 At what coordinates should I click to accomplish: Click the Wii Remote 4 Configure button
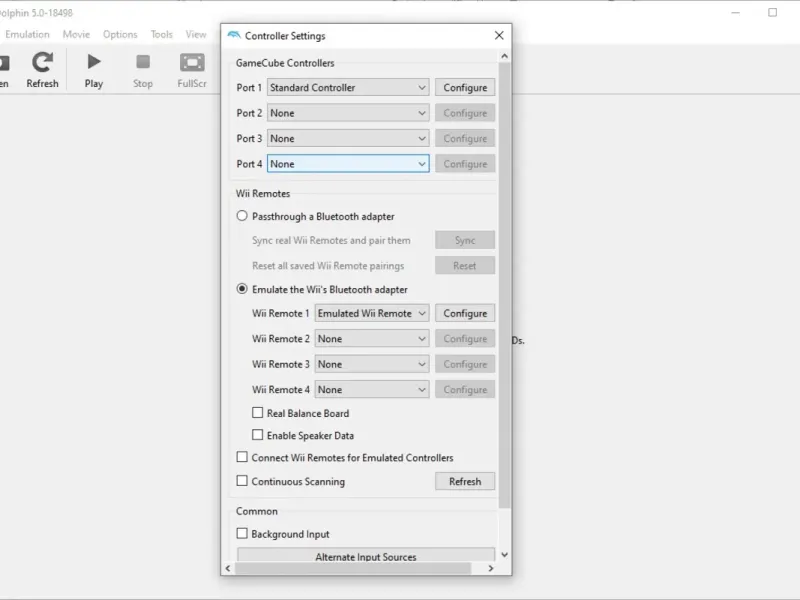coord(465,390)
